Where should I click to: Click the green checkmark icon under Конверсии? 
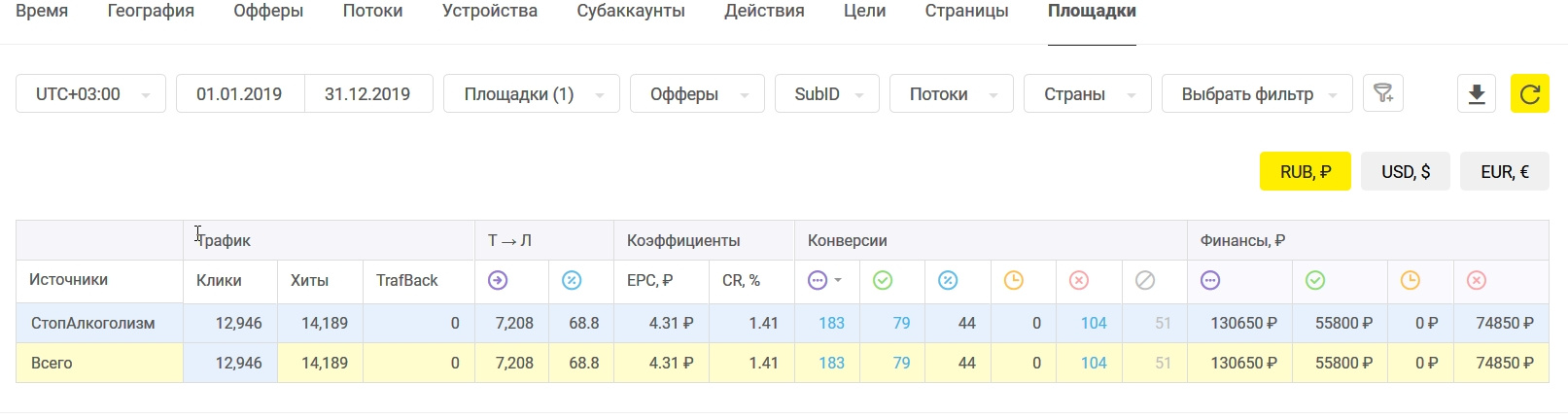883,280
